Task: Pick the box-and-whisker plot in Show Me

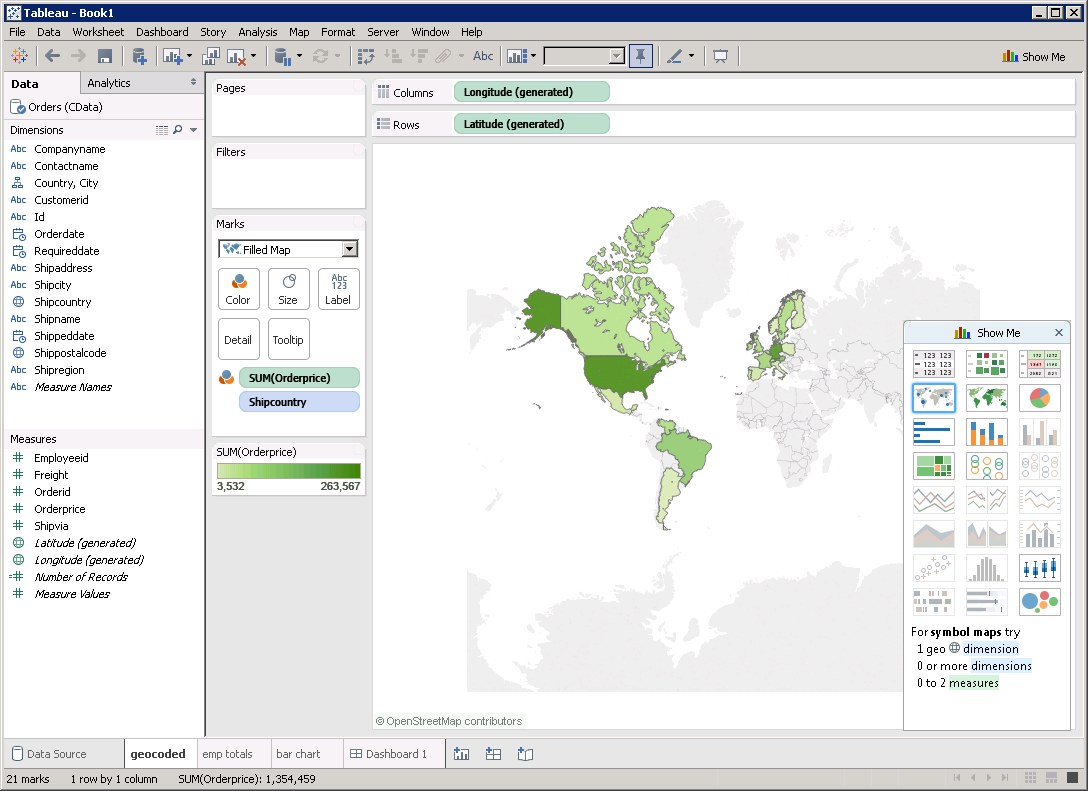Action: [1039, 568]
